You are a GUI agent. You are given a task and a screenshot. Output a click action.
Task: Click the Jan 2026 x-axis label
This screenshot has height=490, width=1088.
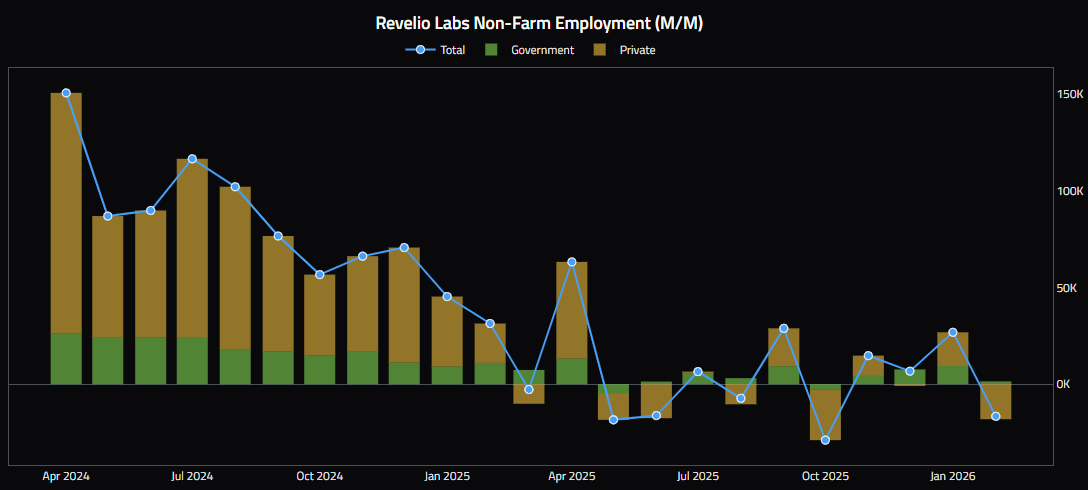[953, 476]
